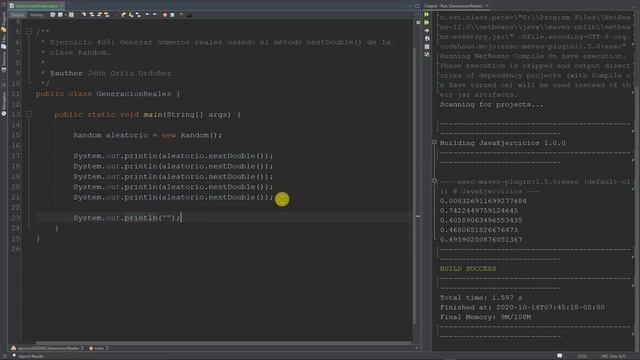Close the Output Run tab

[487, 6]
